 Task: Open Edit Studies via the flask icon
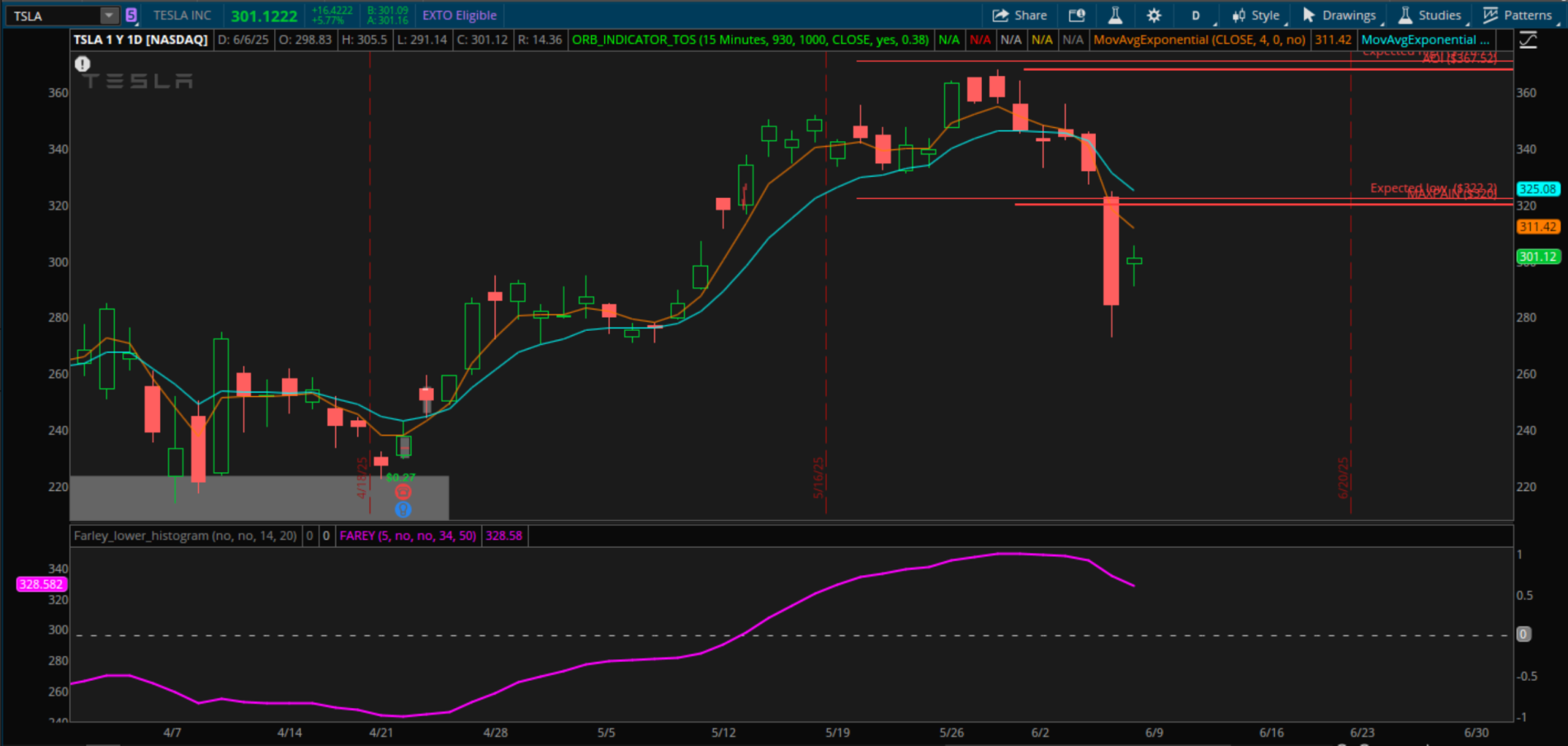(1115, 15)
